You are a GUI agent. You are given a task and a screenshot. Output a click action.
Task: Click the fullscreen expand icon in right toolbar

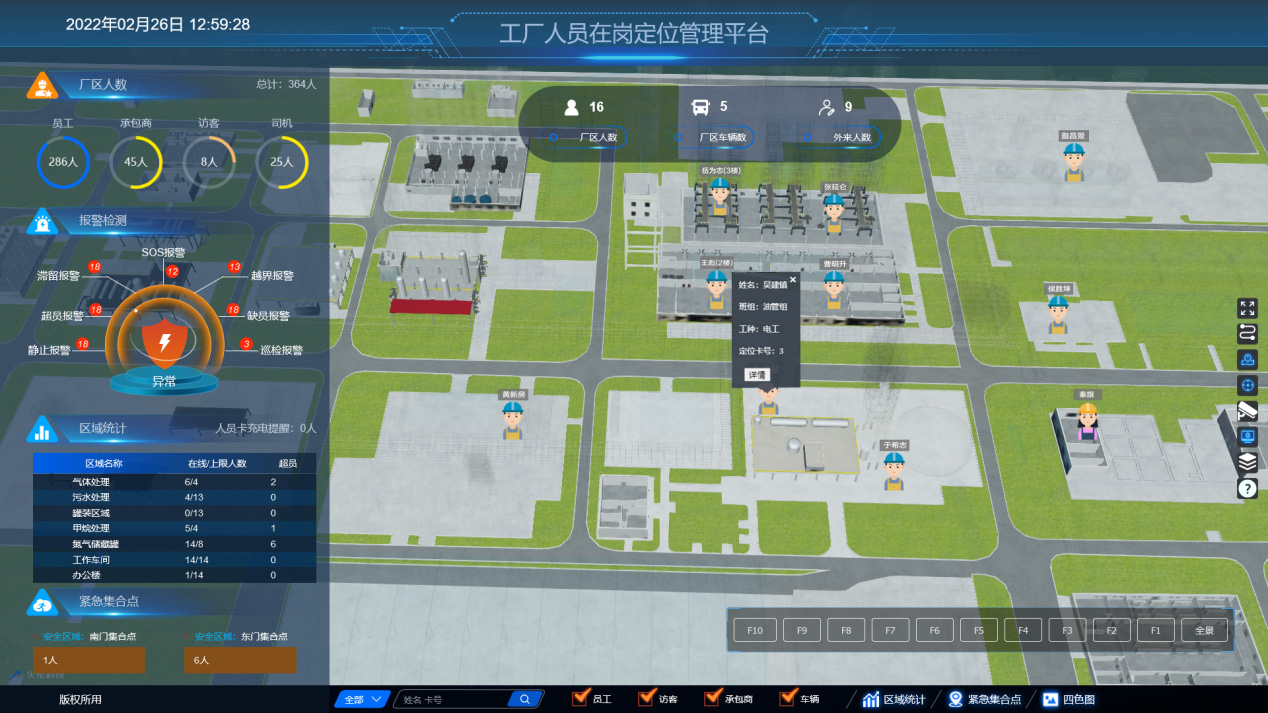click(1247, 308)
